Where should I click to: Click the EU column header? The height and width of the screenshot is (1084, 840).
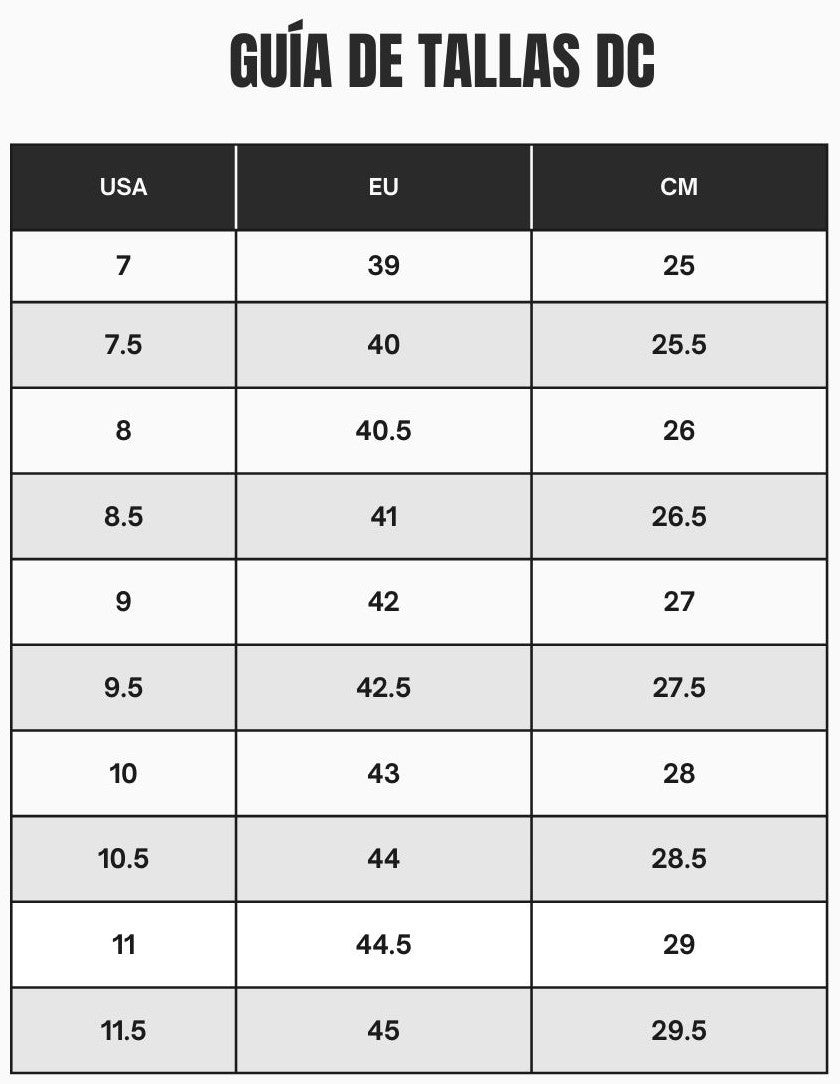[x=383, y=187]
